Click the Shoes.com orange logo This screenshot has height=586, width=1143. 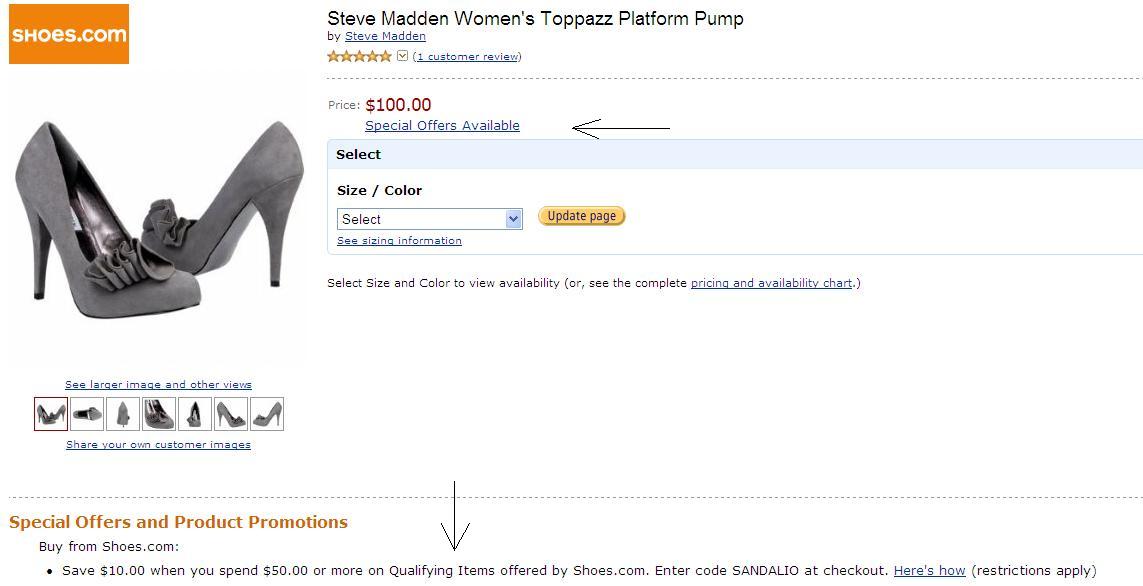(x=69, y=34)
